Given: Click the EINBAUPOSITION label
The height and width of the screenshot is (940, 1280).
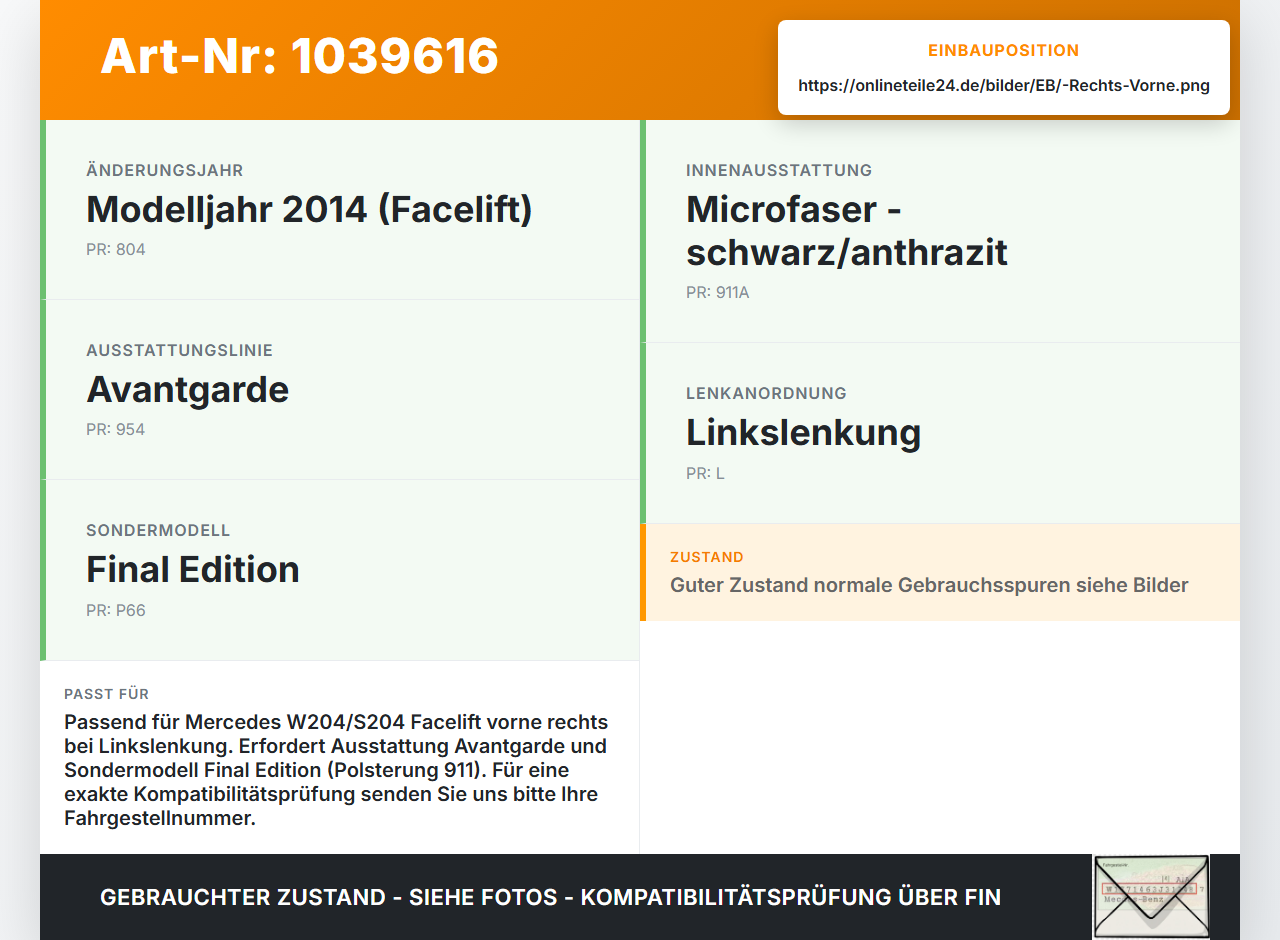Looking at the screenshot, I should click(x=1004, y=50).
